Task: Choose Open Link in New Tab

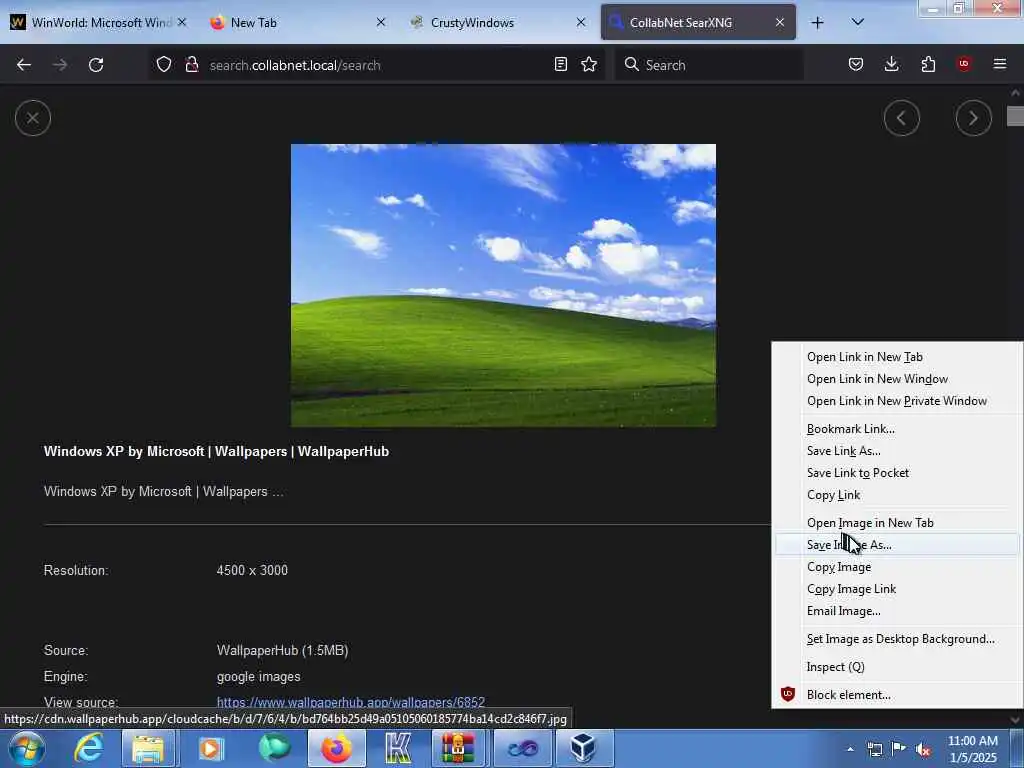Action: [x=865, y=357]
